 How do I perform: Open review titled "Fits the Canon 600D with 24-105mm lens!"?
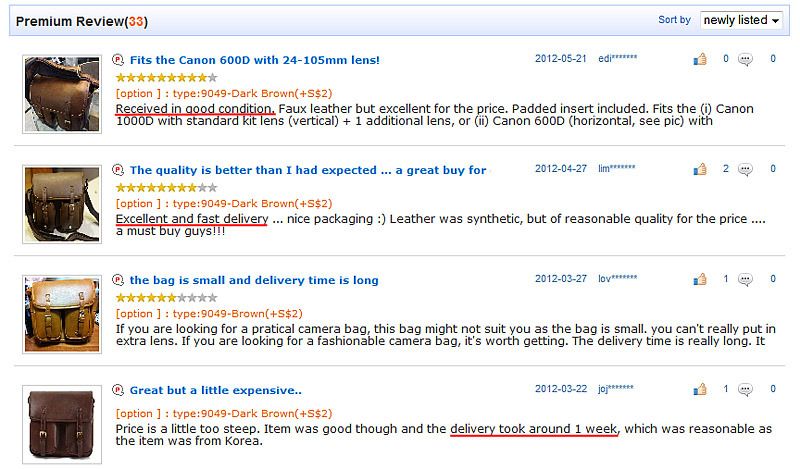click(x=254, y=60)
